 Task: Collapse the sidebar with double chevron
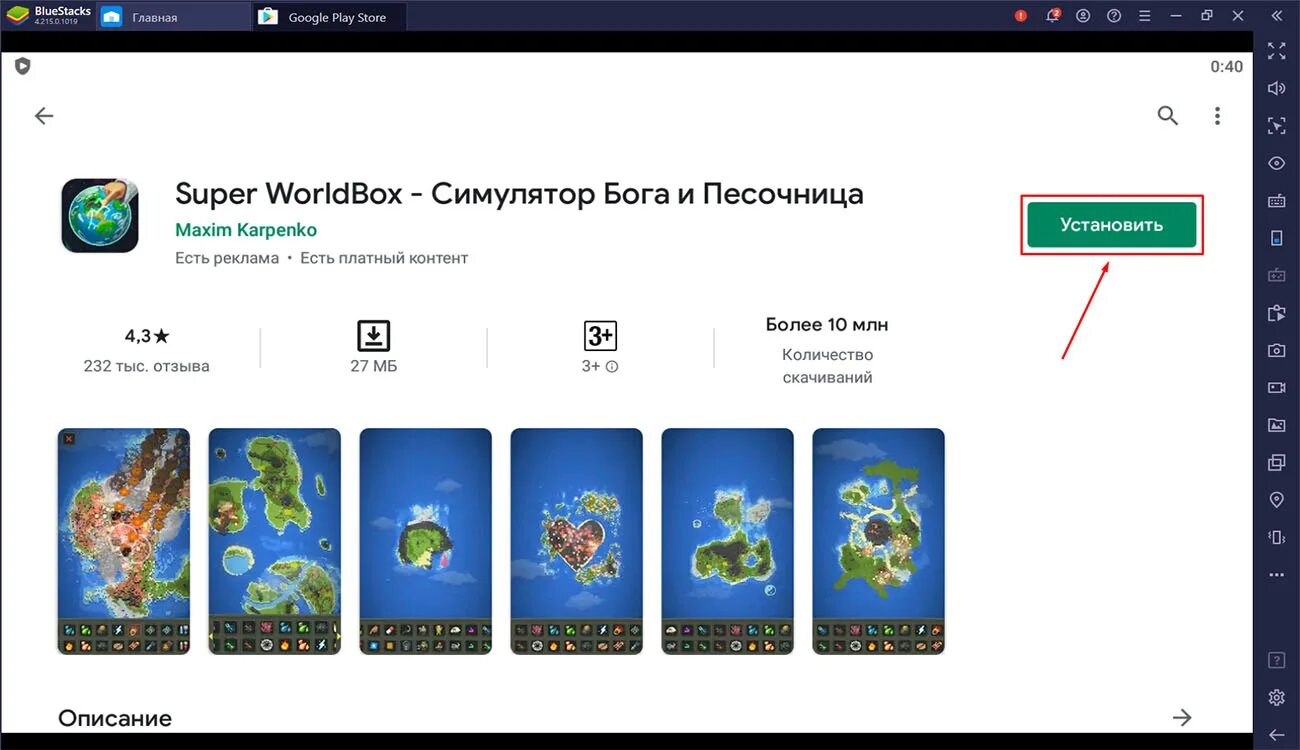point(1276,16)
